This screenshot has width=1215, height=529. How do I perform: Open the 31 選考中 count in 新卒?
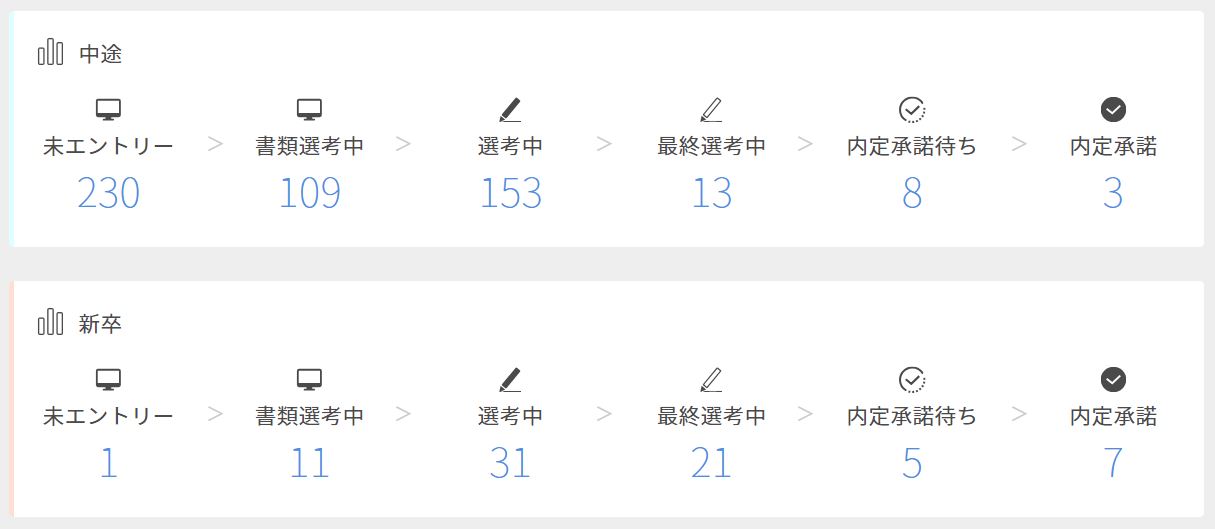[x=510, y=464]
